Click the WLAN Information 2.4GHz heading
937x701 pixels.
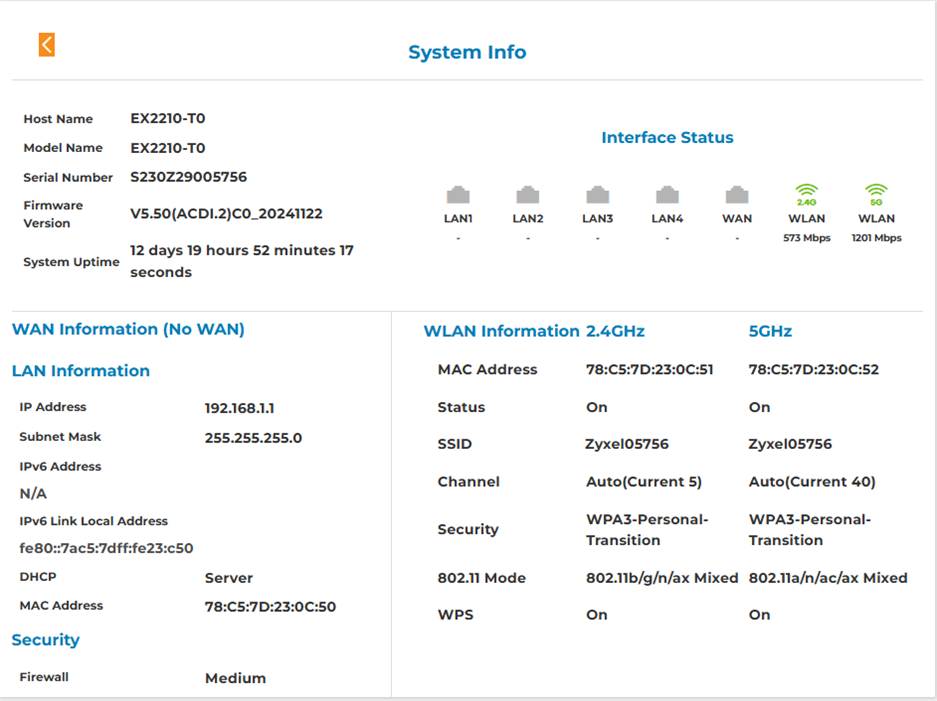click(534, 331)
